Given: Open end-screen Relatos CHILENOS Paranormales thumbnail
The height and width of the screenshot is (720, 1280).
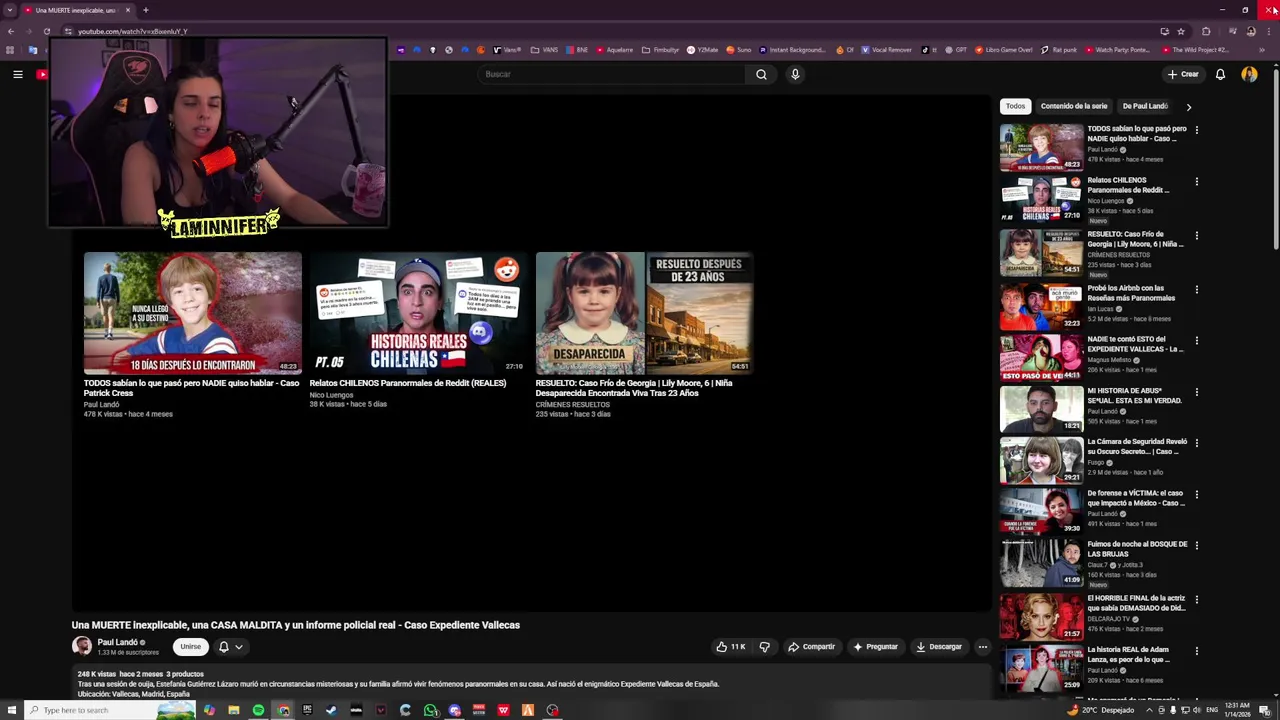Looking at the screenshot, I should pos(418,313).
